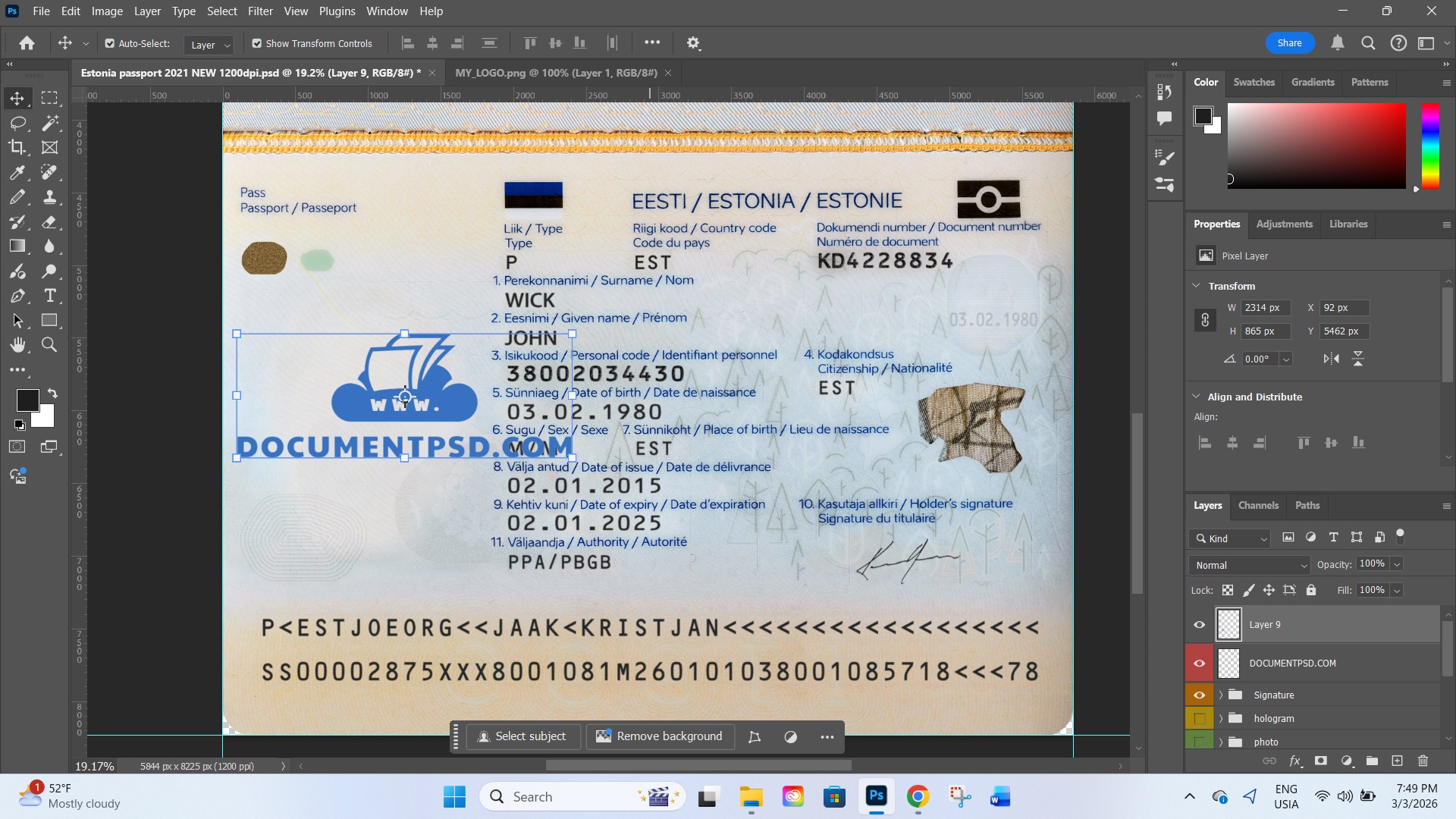Click the rainbow hue slider strip

click(1429, 145)
